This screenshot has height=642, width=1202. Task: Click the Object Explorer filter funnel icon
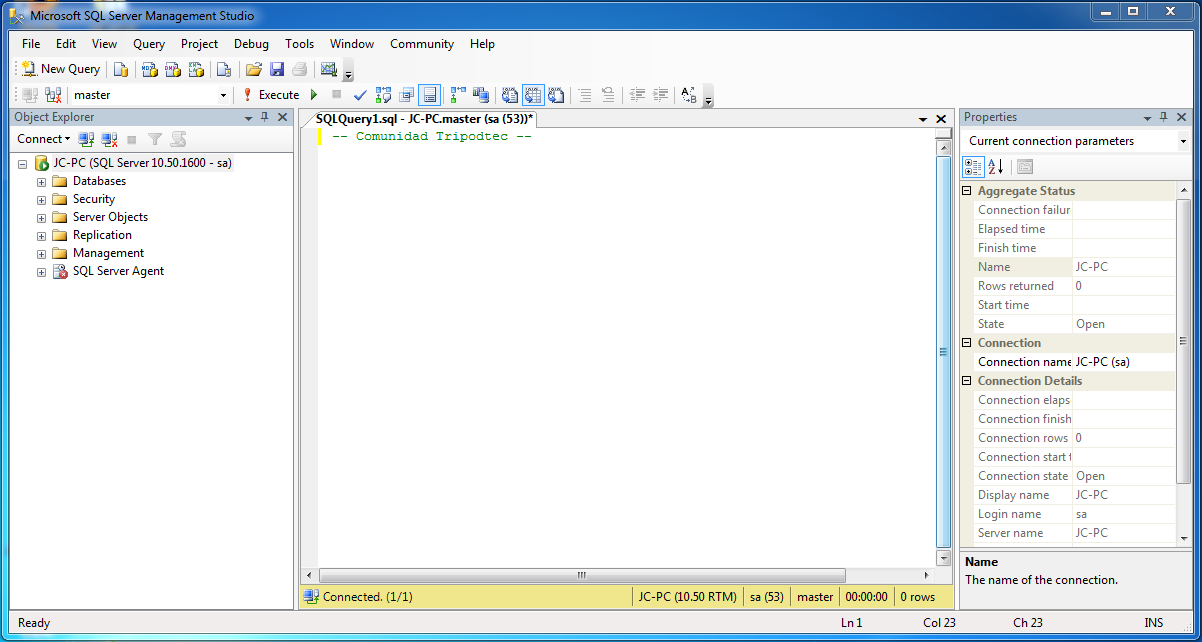tap(155, 139)
